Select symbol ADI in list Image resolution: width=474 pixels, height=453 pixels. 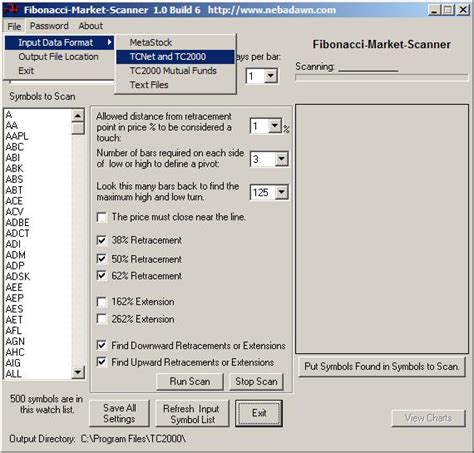pyautogui.click(x=13, y=244)
